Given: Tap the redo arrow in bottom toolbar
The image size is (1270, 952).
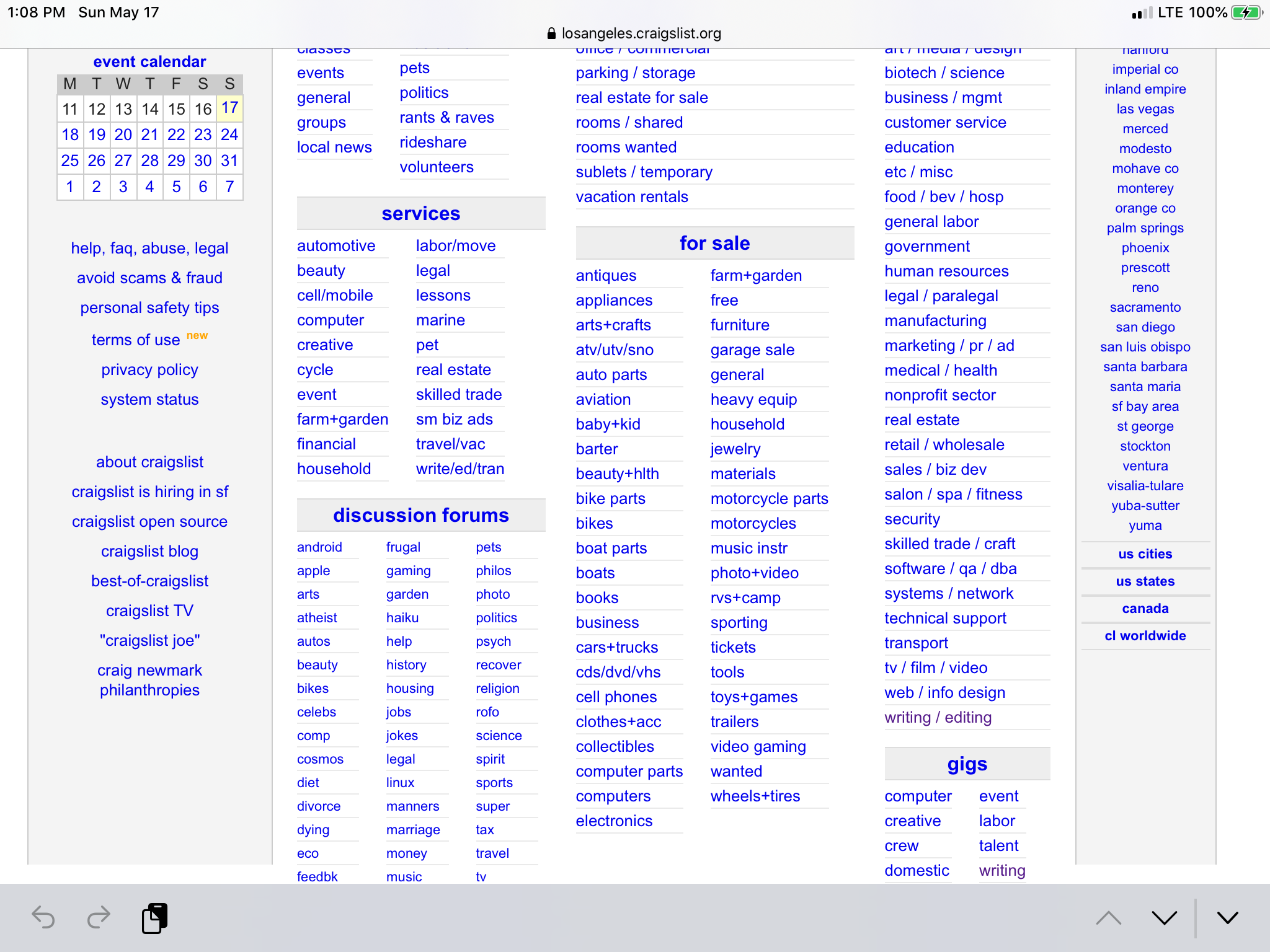Looking at the screenshot, I should [99, 917].
